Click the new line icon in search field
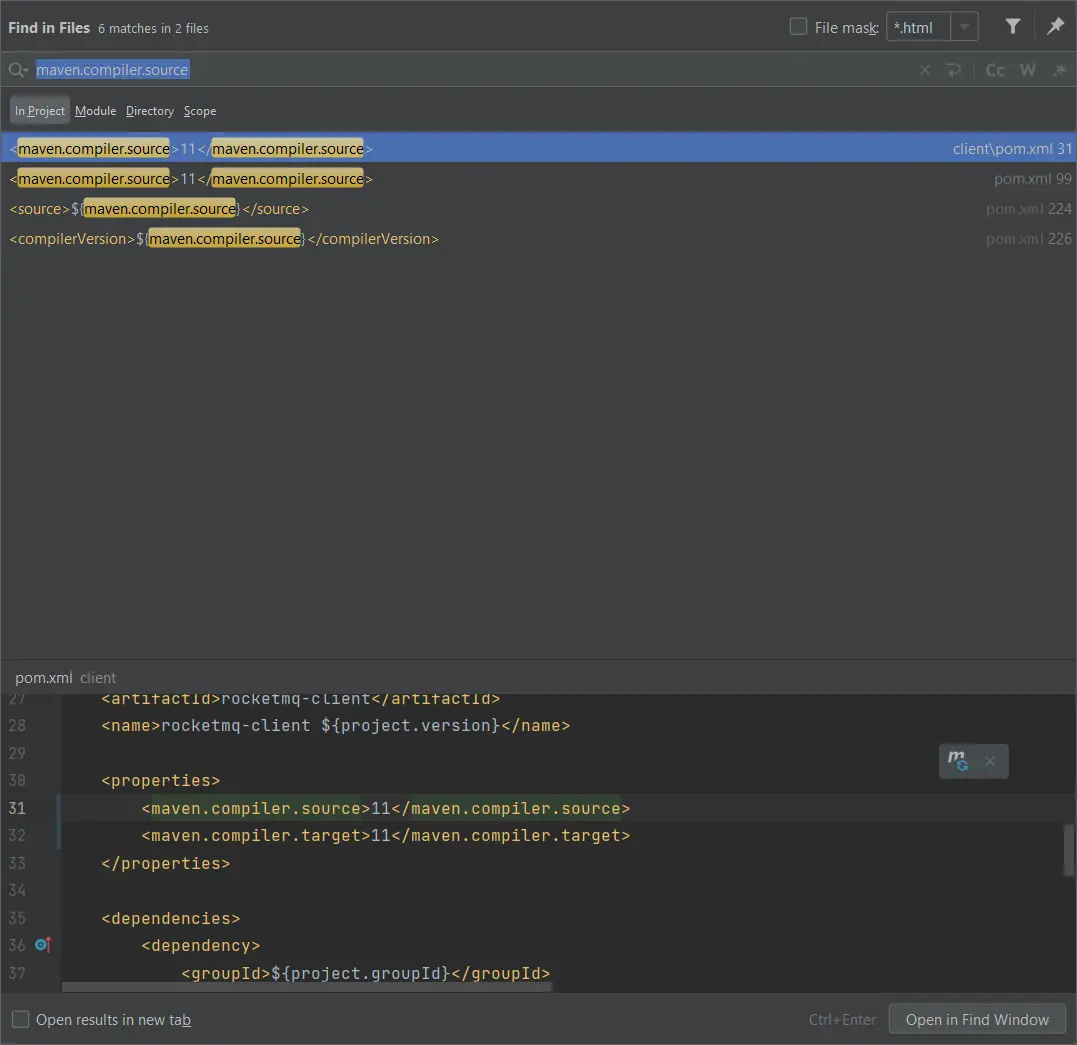1077x1045 pixels. (x=953, y=70)
